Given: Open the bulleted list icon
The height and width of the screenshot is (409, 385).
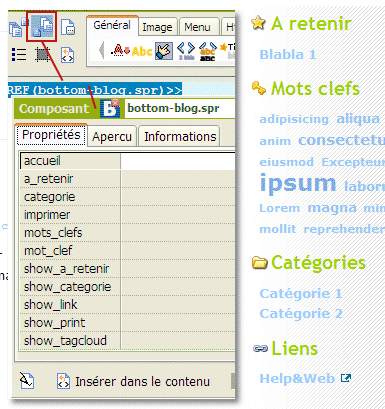Looking at the screenshot, I should tap(19, 54).
